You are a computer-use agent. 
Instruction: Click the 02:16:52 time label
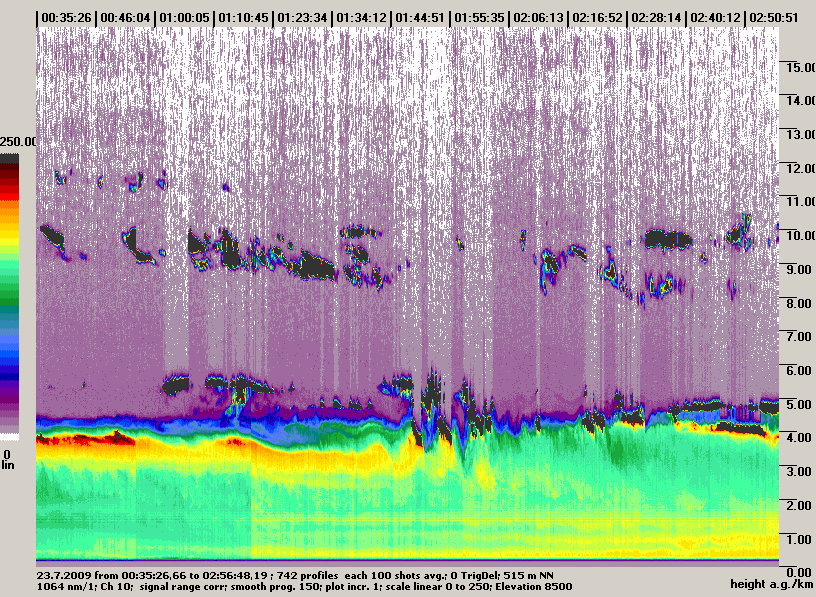(597, 18)
